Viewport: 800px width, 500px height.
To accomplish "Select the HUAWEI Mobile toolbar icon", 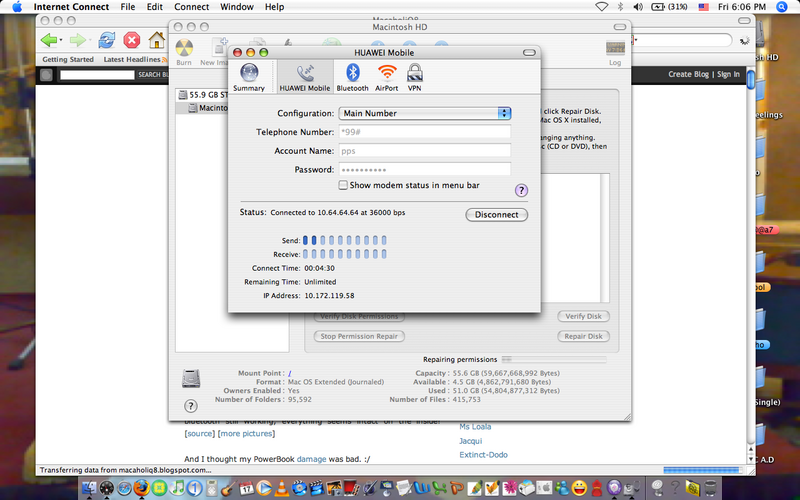I will click(305, 77).
